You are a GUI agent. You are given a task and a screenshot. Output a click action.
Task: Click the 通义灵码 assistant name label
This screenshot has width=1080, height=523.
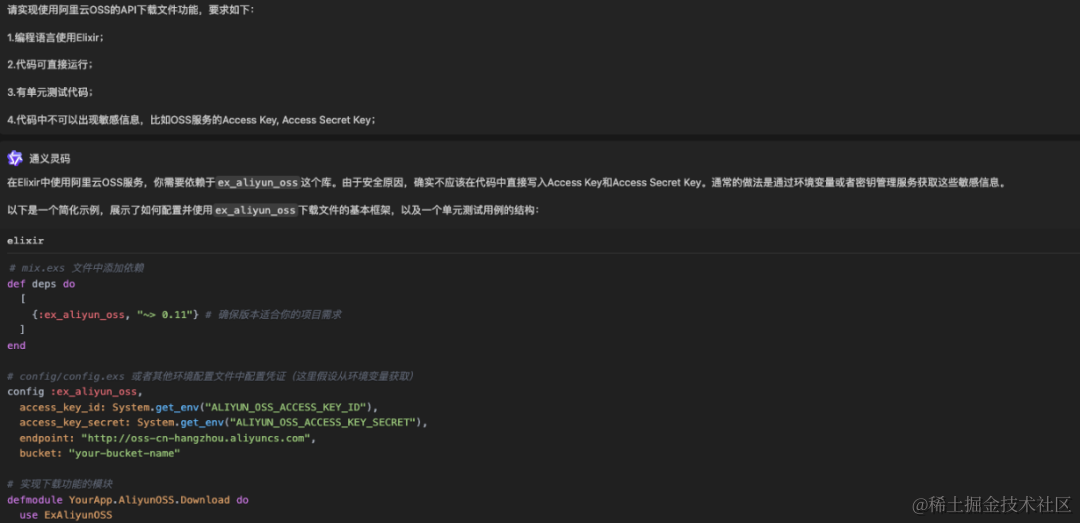pos(49,158)
